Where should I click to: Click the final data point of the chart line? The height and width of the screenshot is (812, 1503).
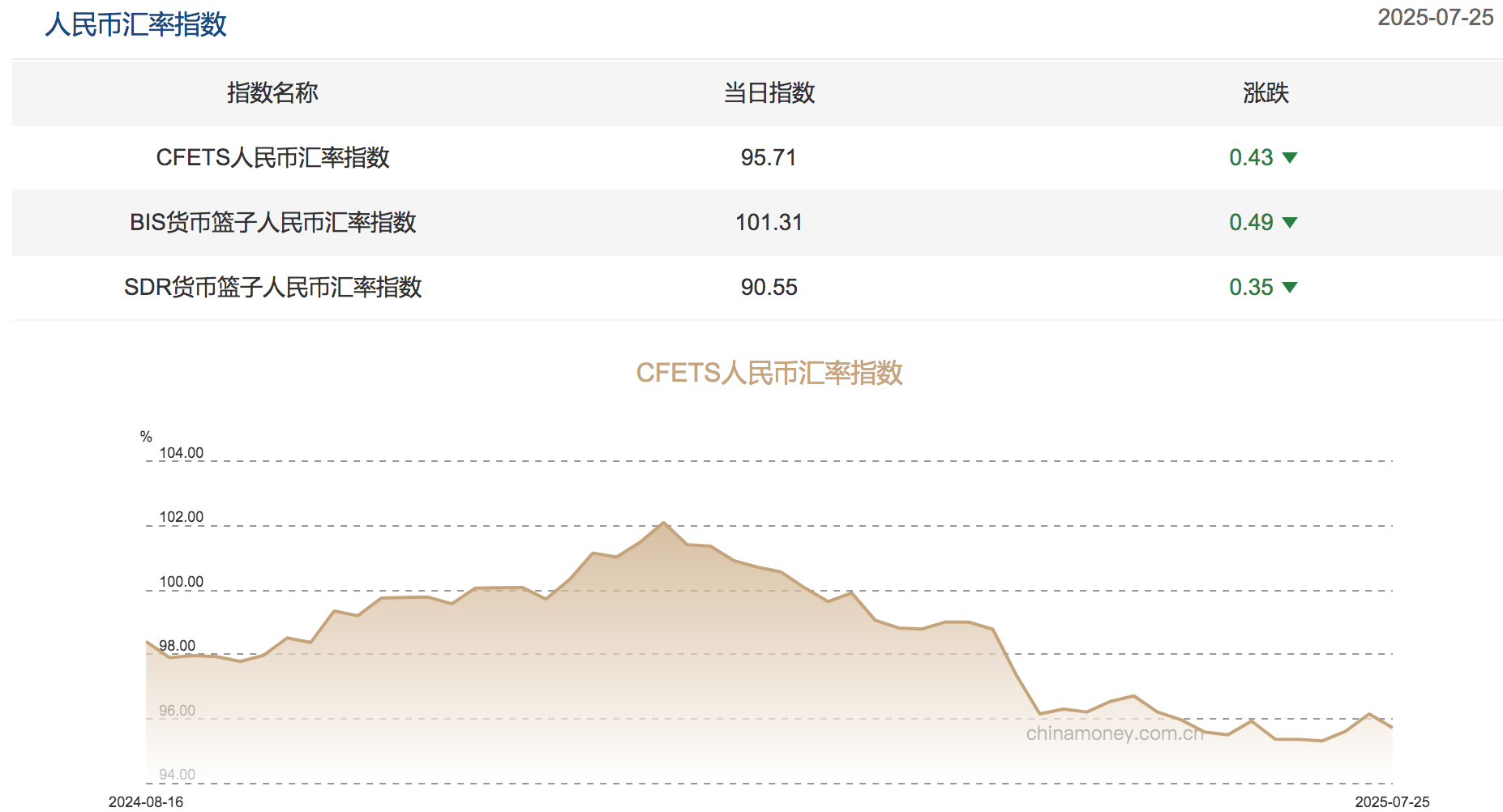coord(1391,727)
